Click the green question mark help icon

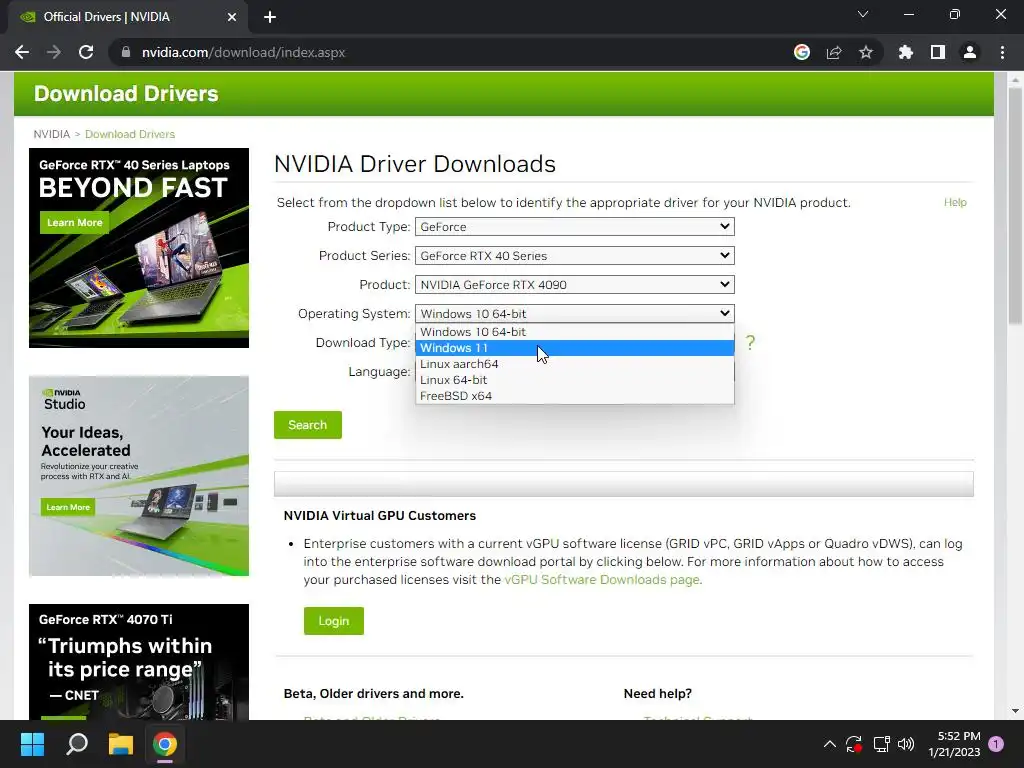(x=750, y=342)
